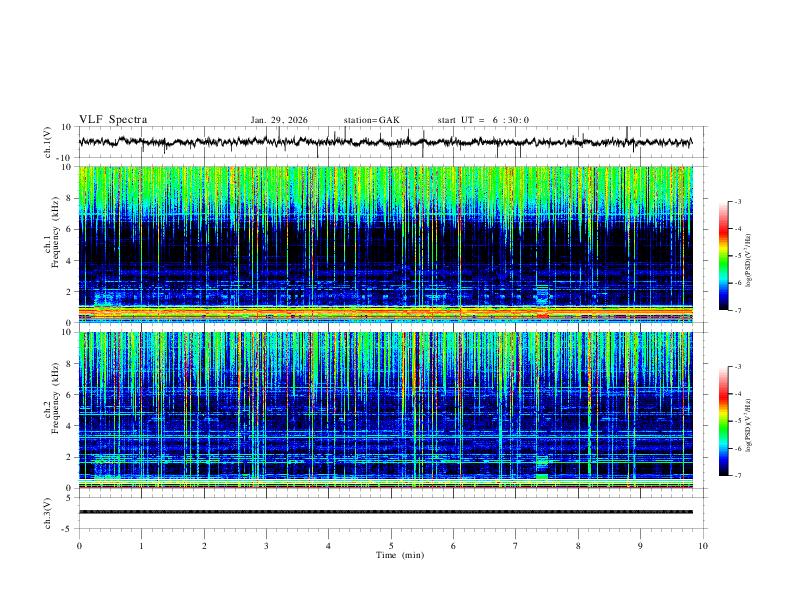This screenshot has height=612, width=792.
Task: Click the ch.1 "Frequency (kHz)" axis label
Action: [56, 234]
